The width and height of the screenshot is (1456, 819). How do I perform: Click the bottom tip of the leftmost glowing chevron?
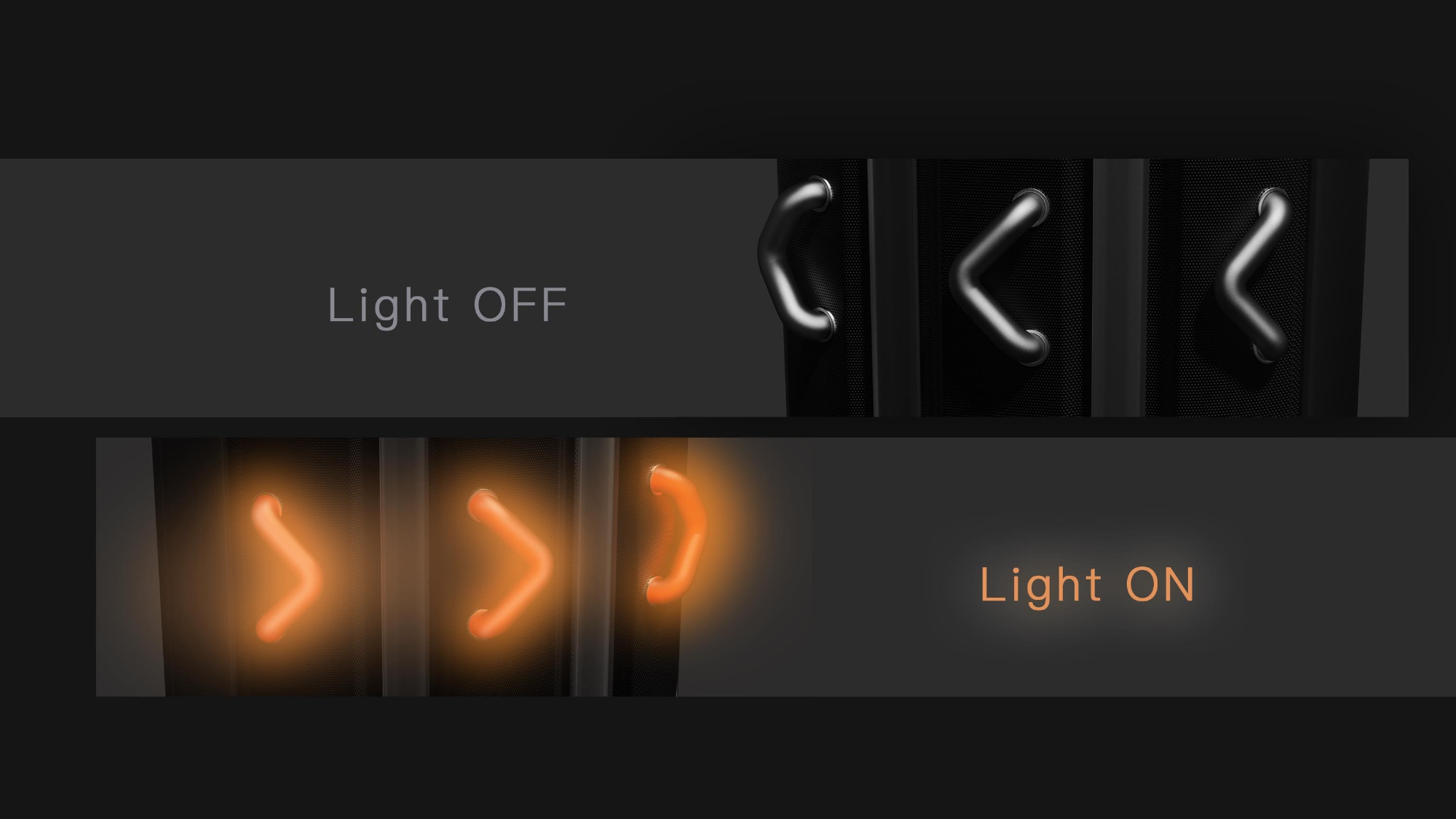(x=270, y=629)
